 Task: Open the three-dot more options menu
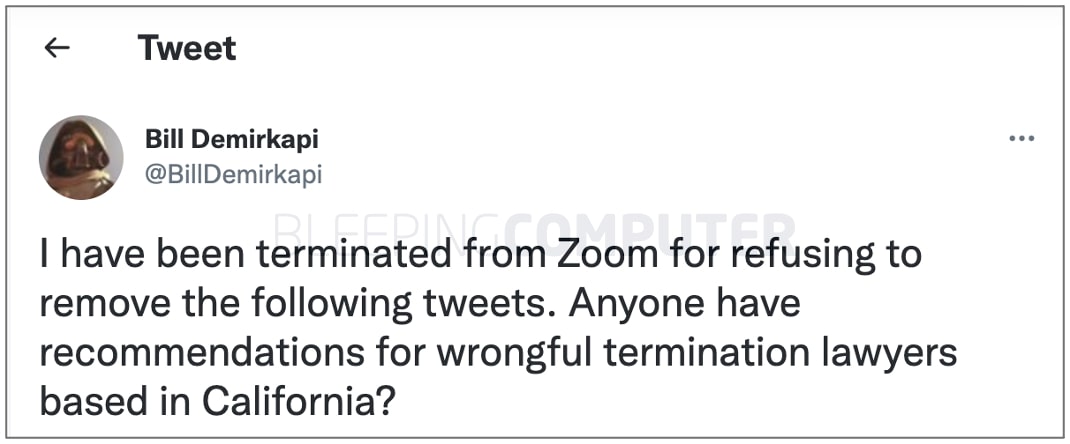(1021, 138)
